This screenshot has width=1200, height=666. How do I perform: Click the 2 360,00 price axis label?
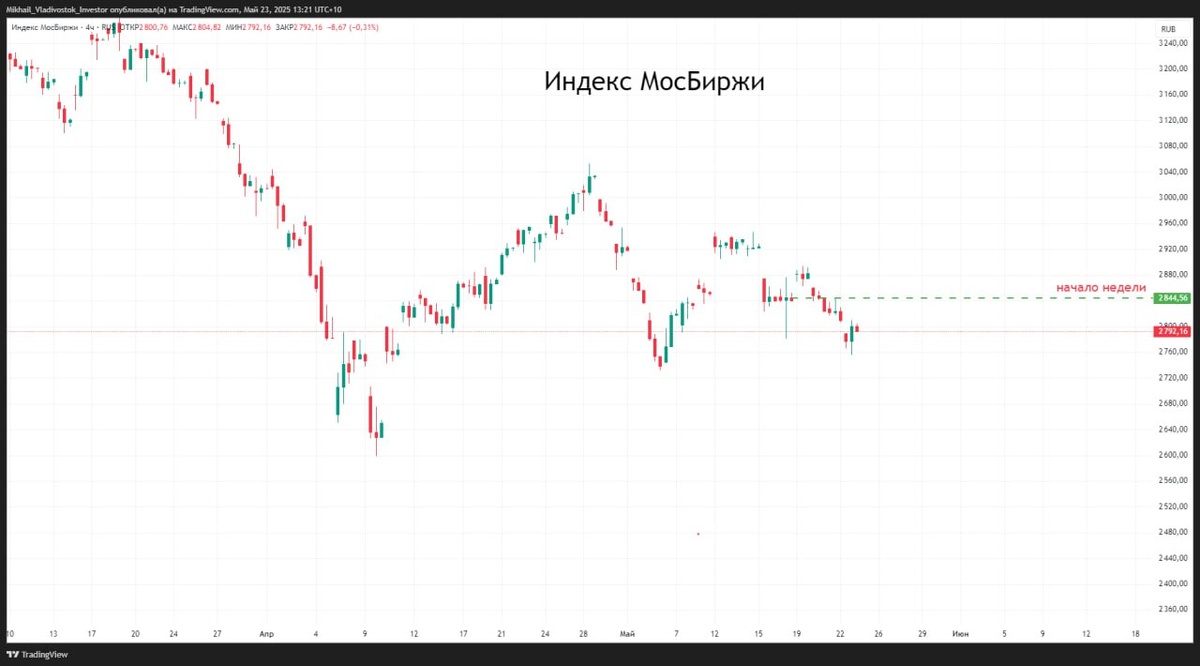click(x=1172, y=607)
